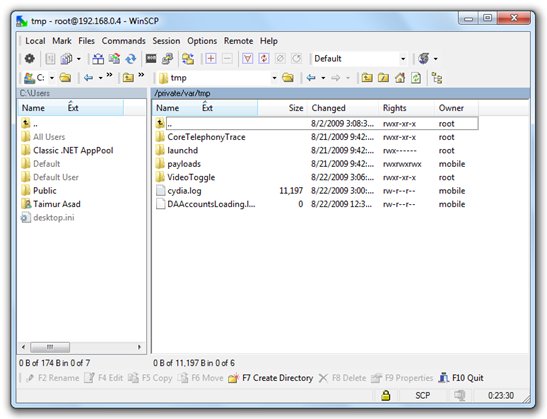Click remote Parent Directory folder icon
This screenshot has height=419, width=547.
(x=367, y=77)
